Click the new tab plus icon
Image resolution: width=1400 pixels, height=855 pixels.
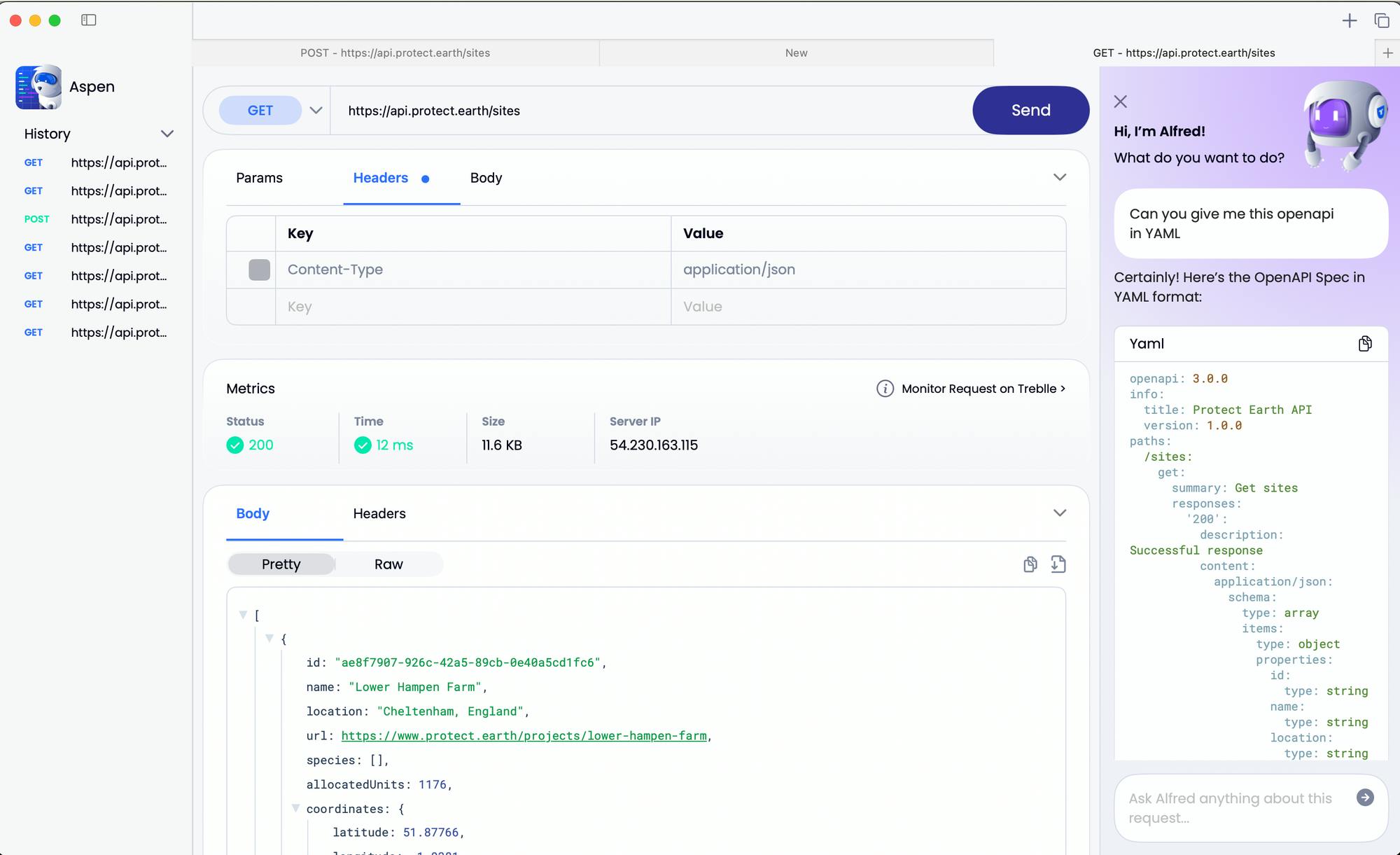pos(1349,21)
